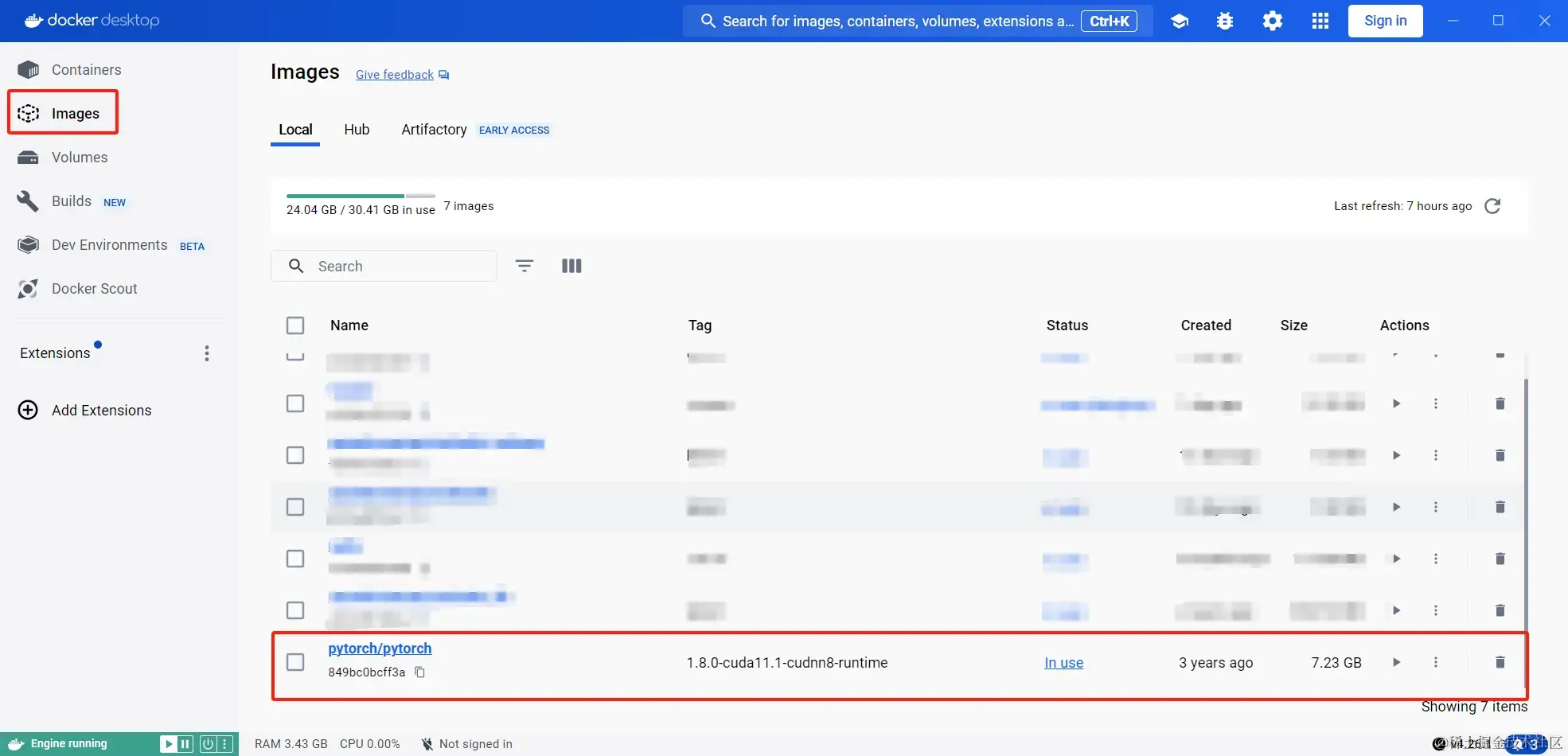
Task: Open the Extensions three-dot menu
Action: (x=207, y=353)
